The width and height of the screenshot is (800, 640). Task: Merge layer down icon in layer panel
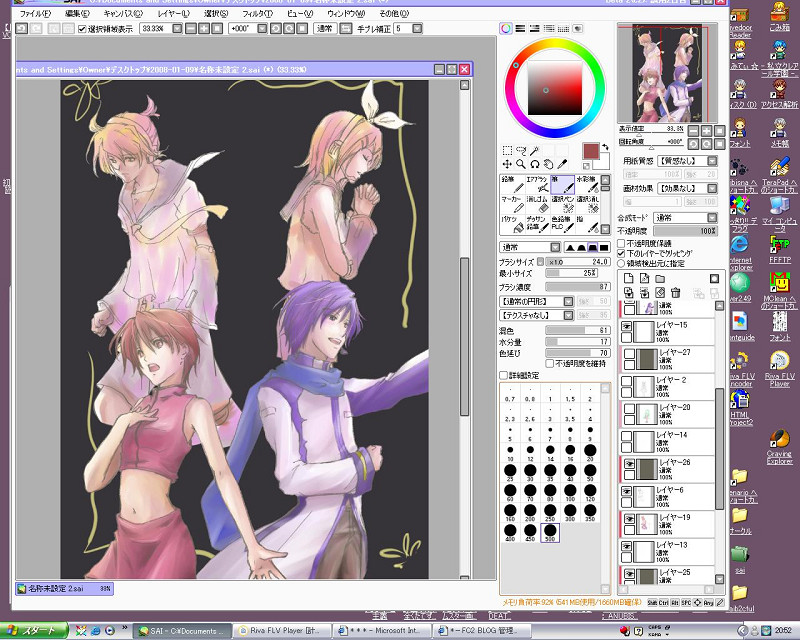pos(644,292)
